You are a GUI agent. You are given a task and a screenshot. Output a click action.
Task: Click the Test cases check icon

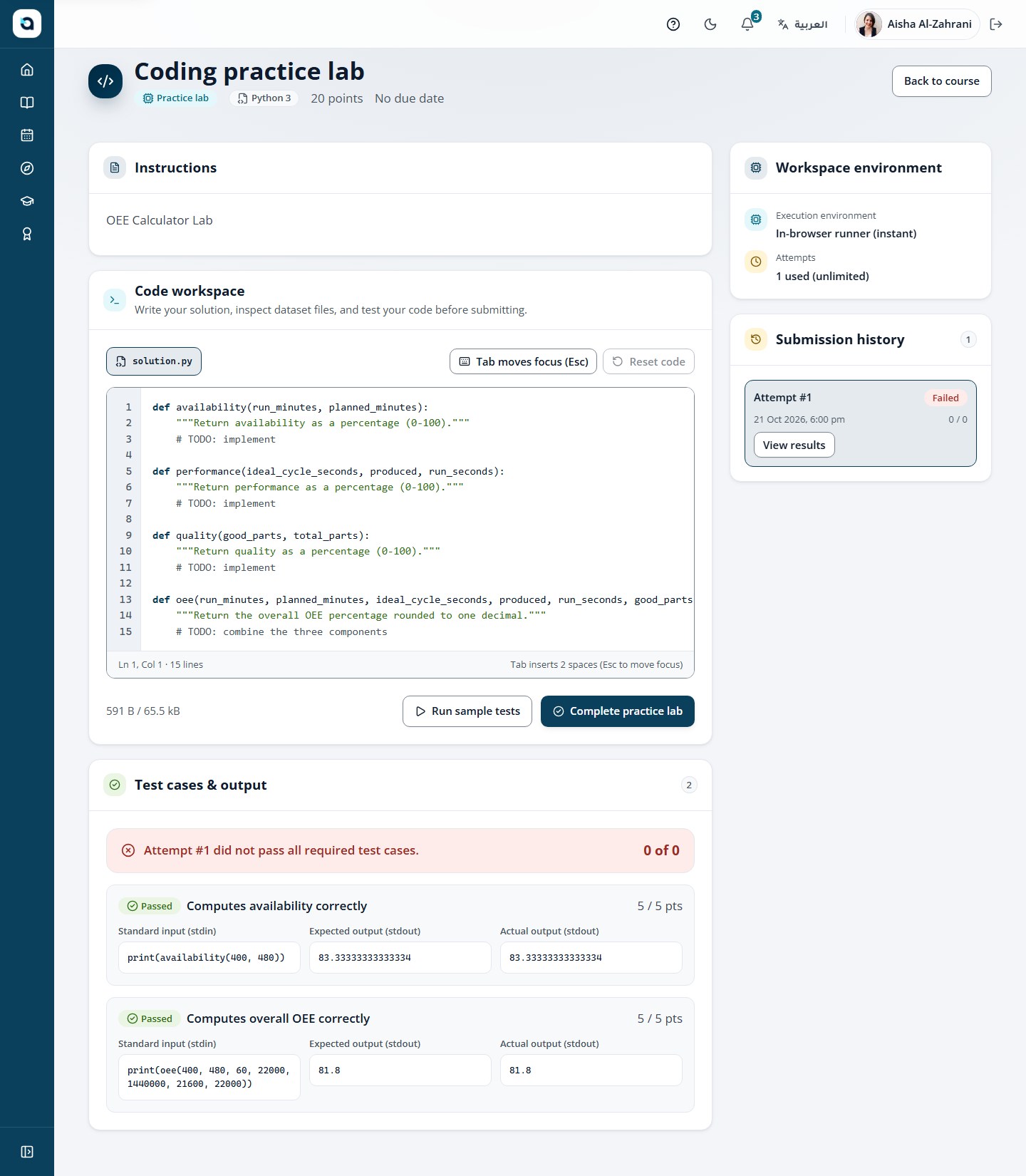(x=115, y=785)
